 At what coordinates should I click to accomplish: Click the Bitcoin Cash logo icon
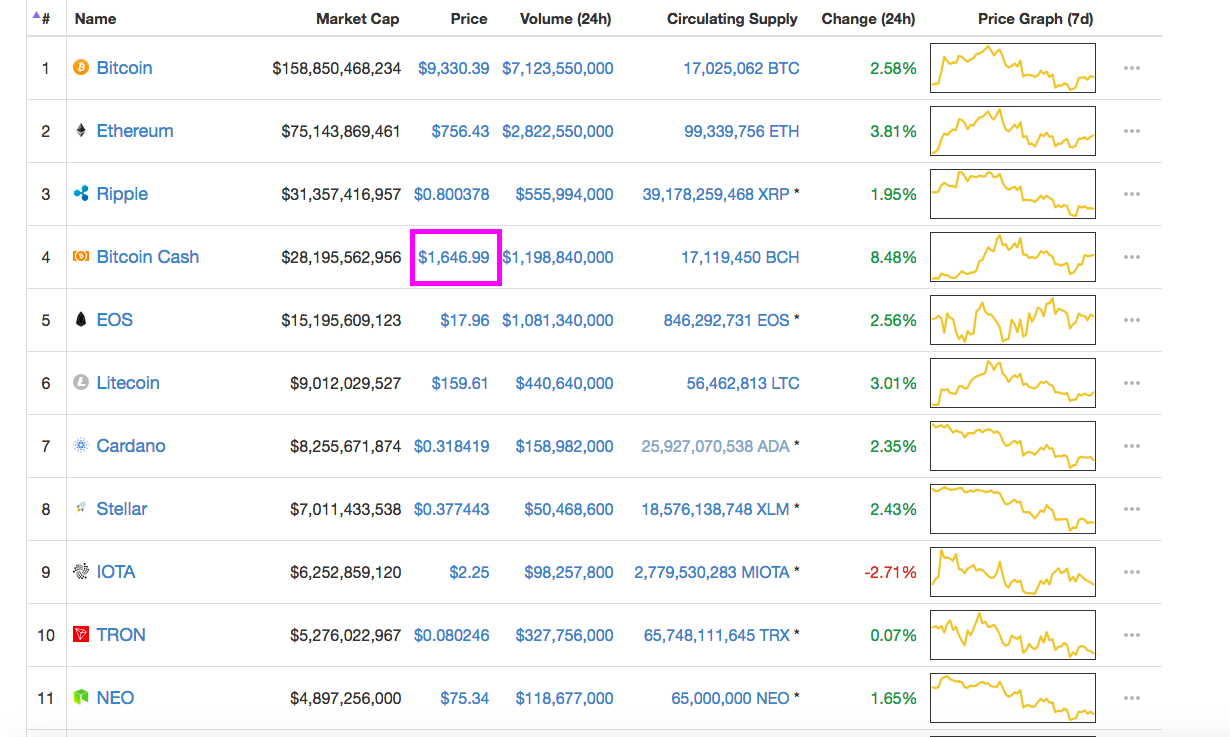coord(81,257)
